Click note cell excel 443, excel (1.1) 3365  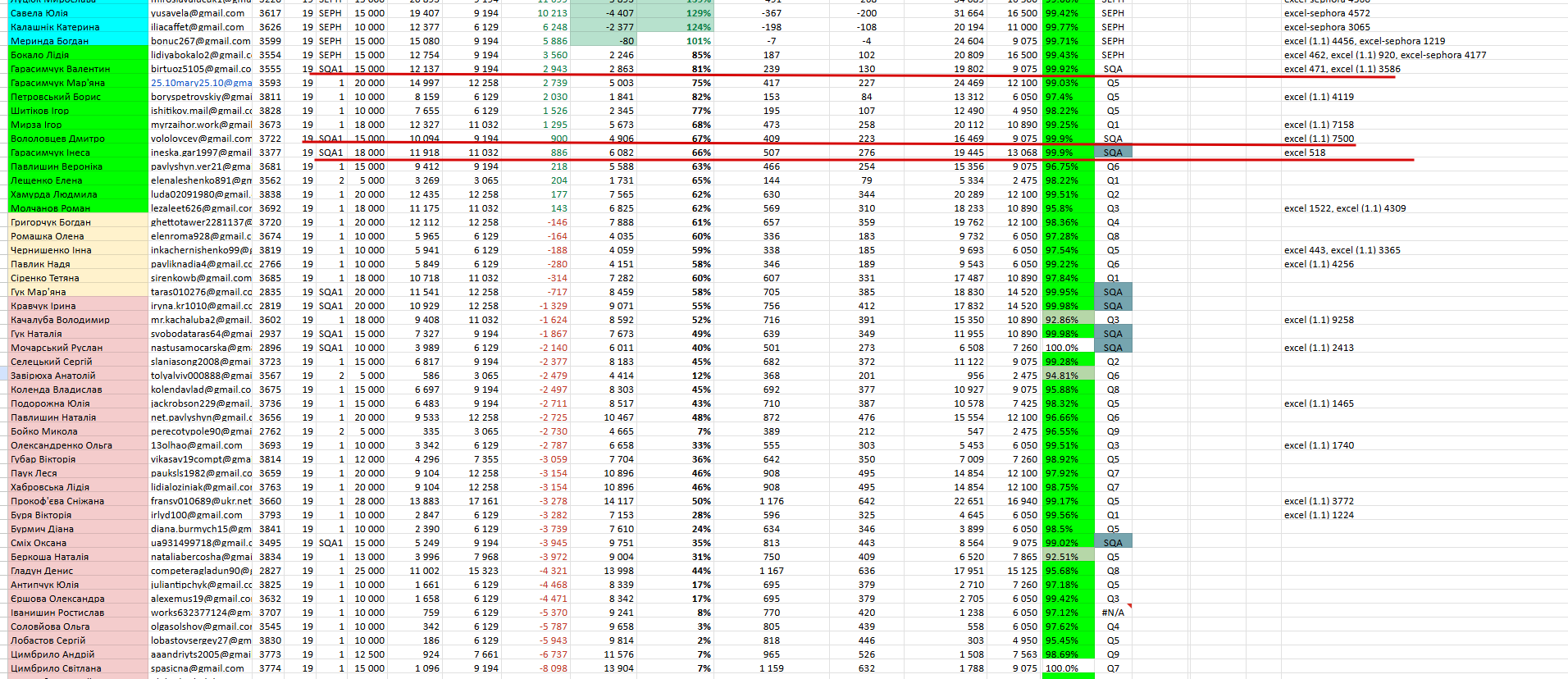click(1342, 250)
